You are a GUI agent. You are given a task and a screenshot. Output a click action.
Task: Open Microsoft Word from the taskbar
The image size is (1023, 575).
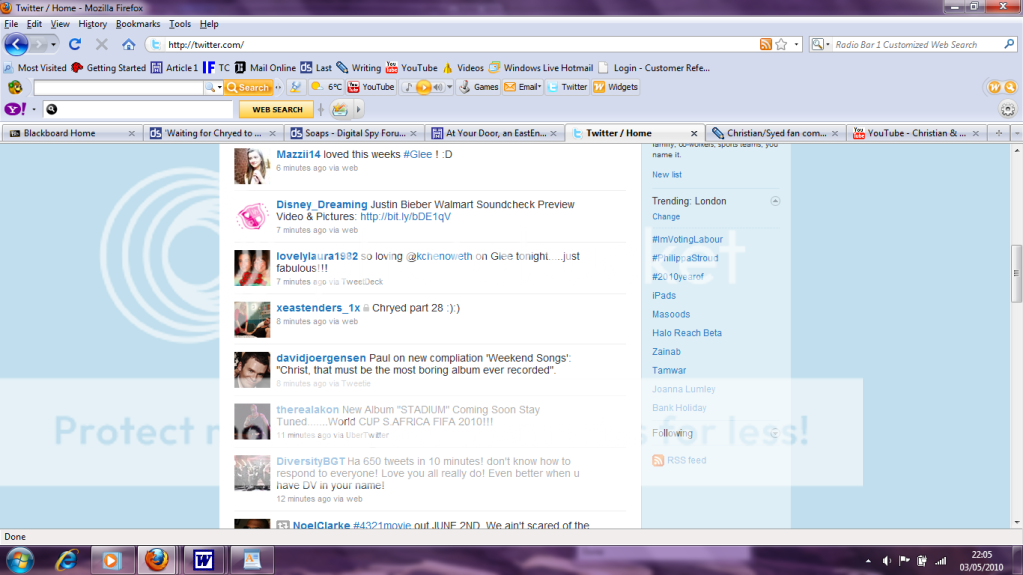point(204,558)
